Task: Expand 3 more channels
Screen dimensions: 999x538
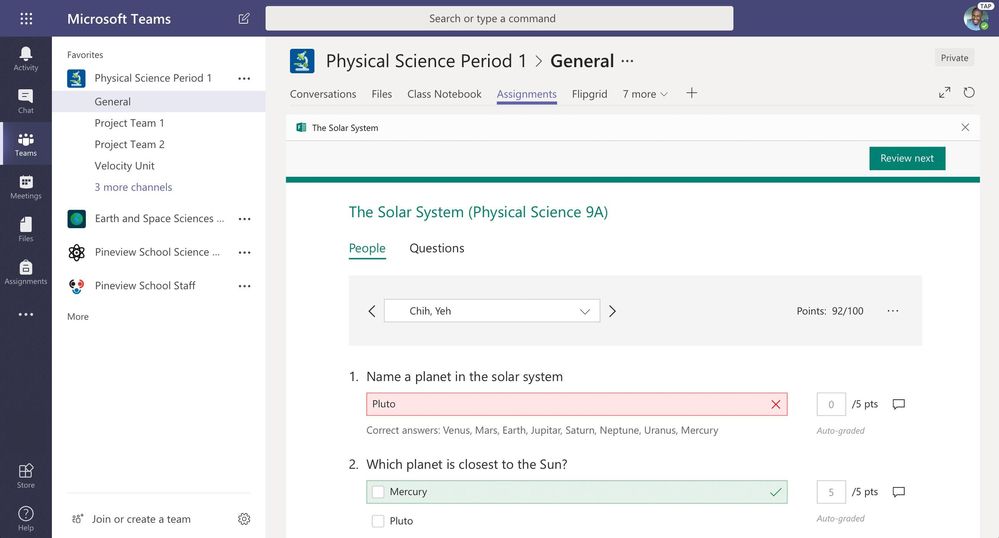Action: [x=133, y=187]
